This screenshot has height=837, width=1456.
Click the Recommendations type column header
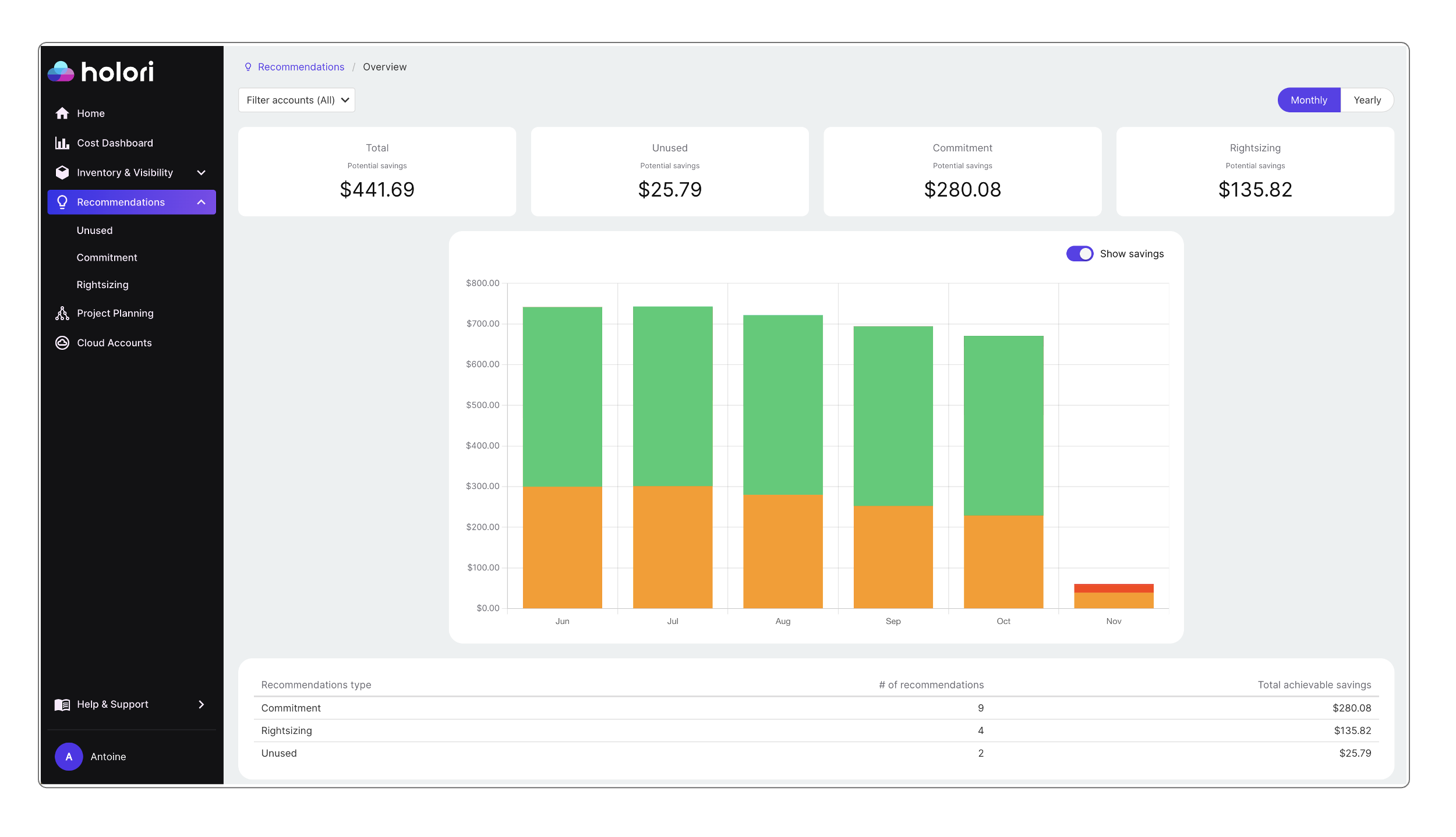click(316, 685)
